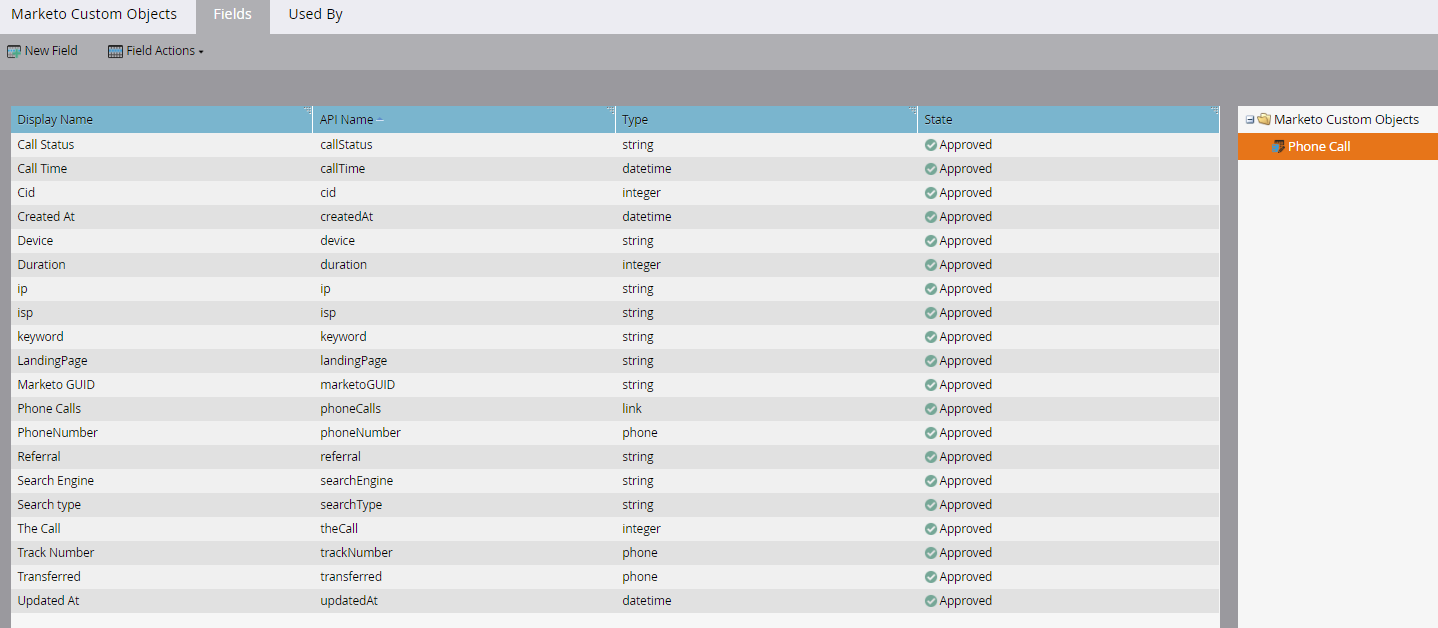The image size is (1438, 628).
Task: Click the Approved check icon for keyword row
Action: [931, 337]
